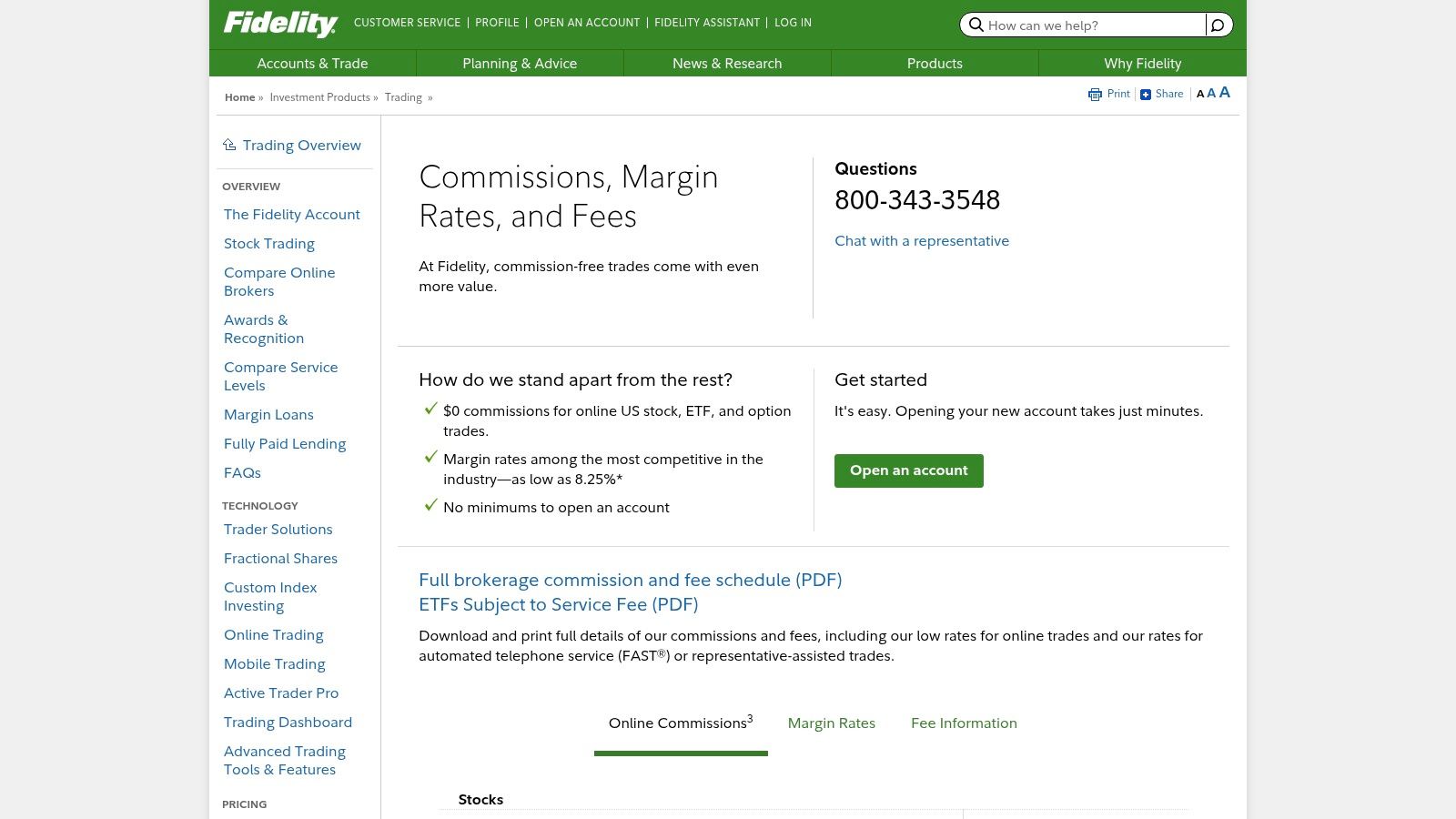This screenshot has width=1456, height=819.
Task: Click Open an Account in header
Action: pos(587,23)
